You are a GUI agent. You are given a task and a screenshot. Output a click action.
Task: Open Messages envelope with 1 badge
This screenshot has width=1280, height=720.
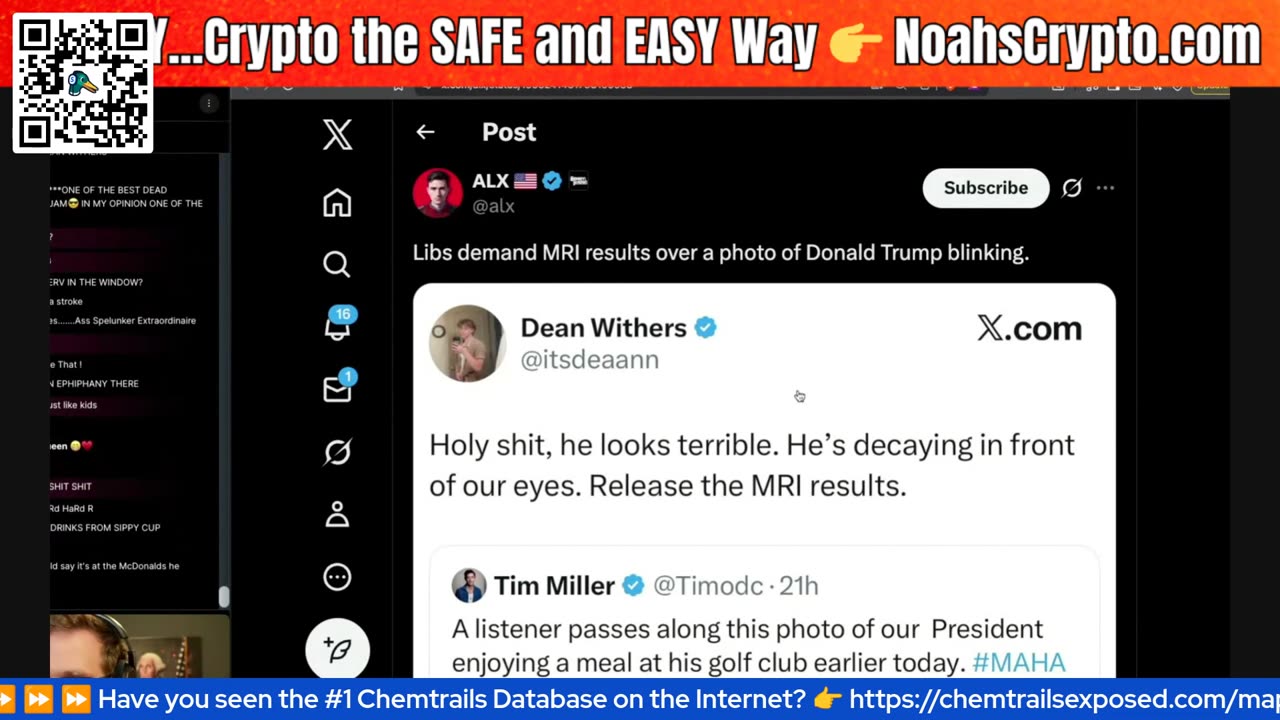338,387
